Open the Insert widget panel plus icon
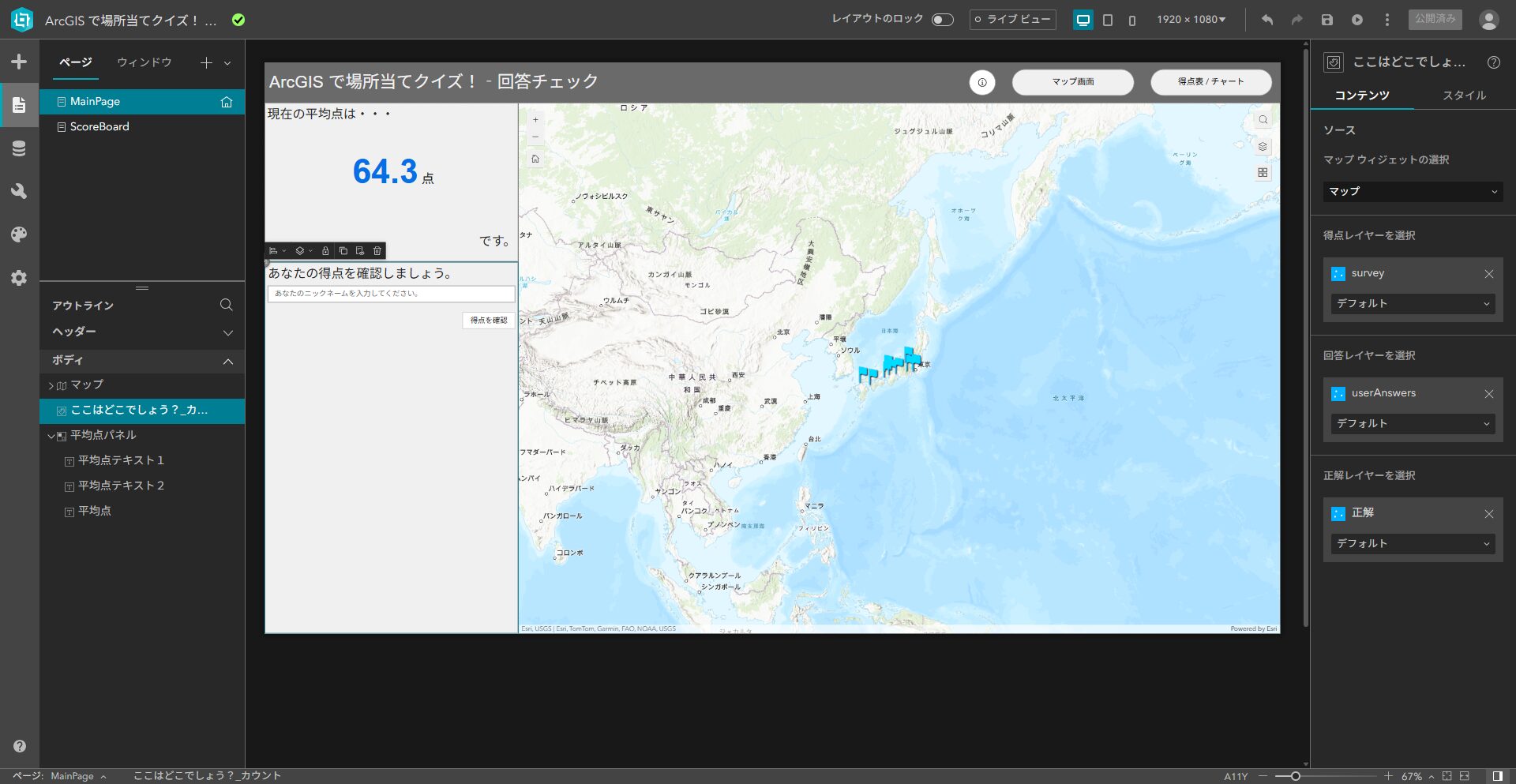The width and height of the screenshot is (1516, 784). (x=19, y=62)
